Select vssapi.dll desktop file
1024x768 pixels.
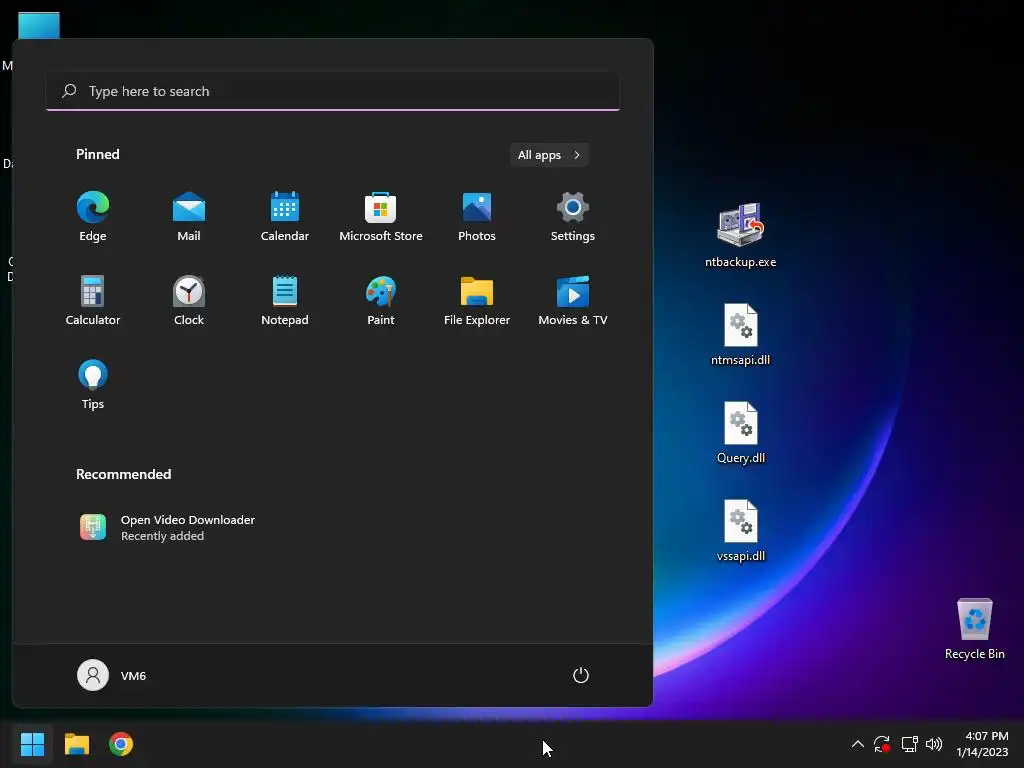coord(741,530)
